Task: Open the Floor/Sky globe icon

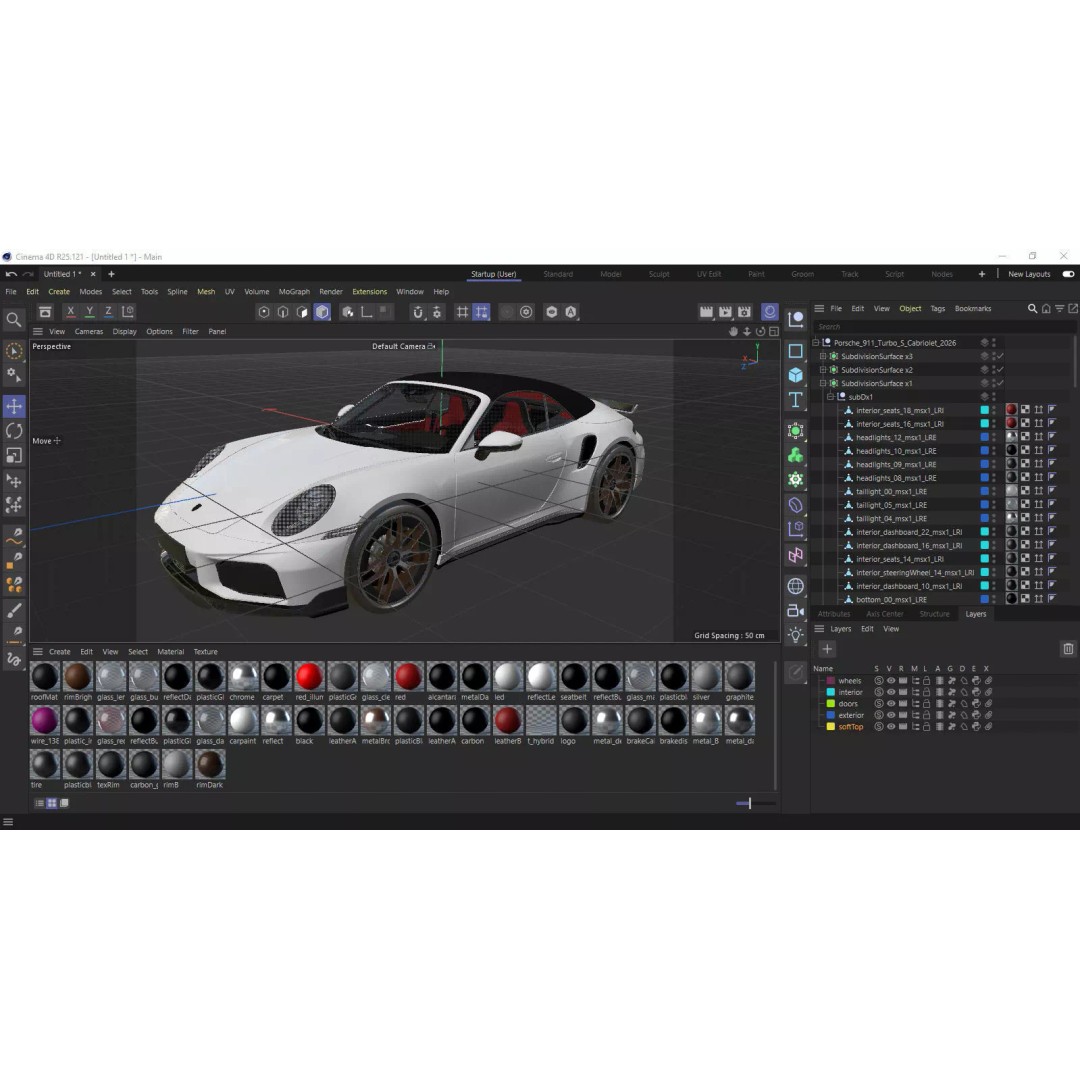Action: [796, 586]
